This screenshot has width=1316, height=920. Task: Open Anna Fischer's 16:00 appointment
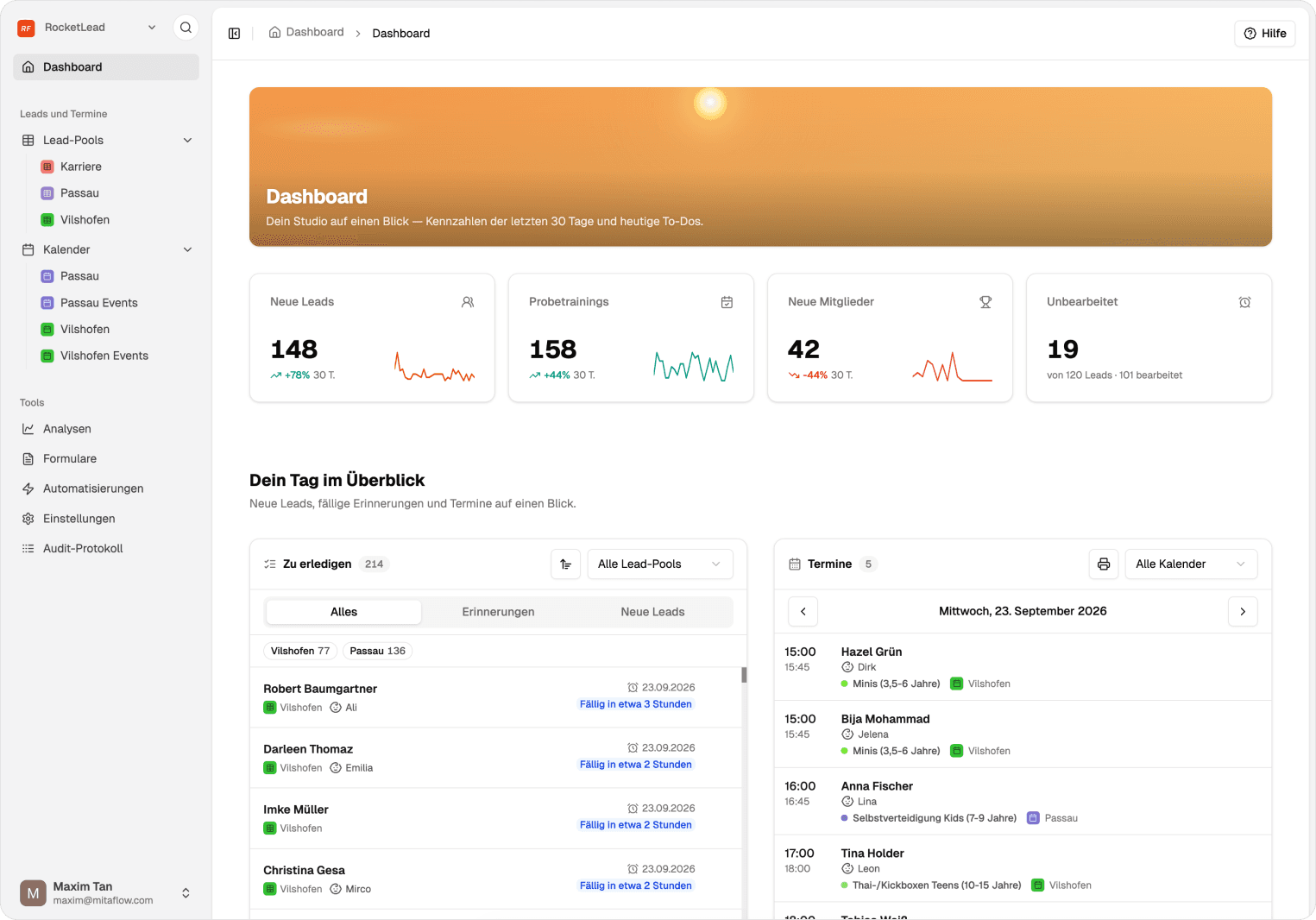pos(1023,802)
